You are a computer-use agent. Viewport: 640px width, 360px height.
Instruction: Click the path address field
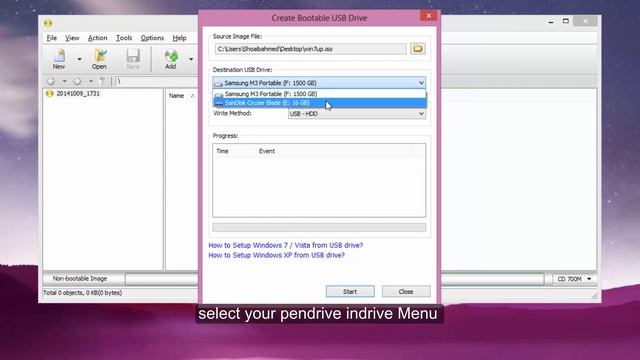(x=156, y=81)
